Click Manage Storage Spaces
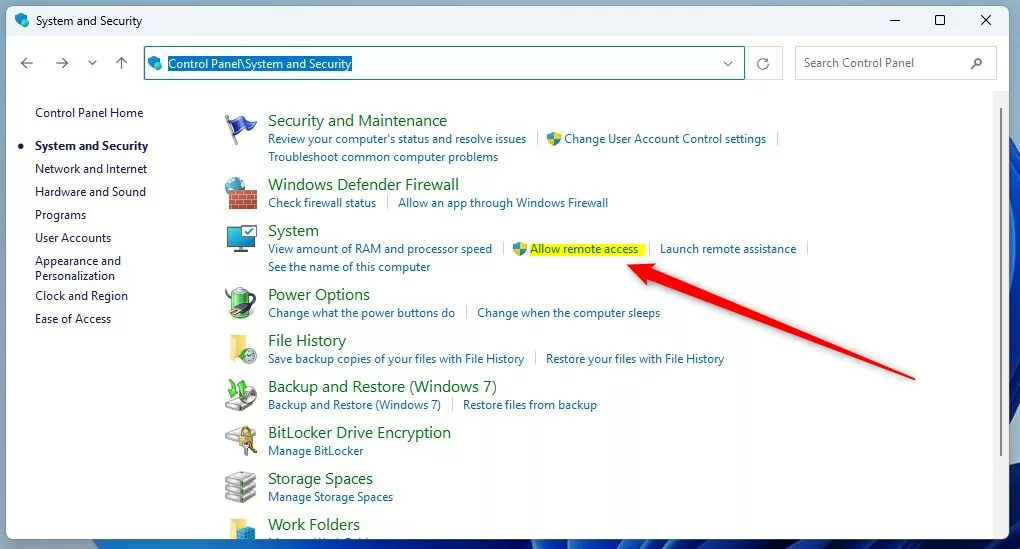Image resolution: width=1020 pixels, height=549 pixels. click(330, 497)
